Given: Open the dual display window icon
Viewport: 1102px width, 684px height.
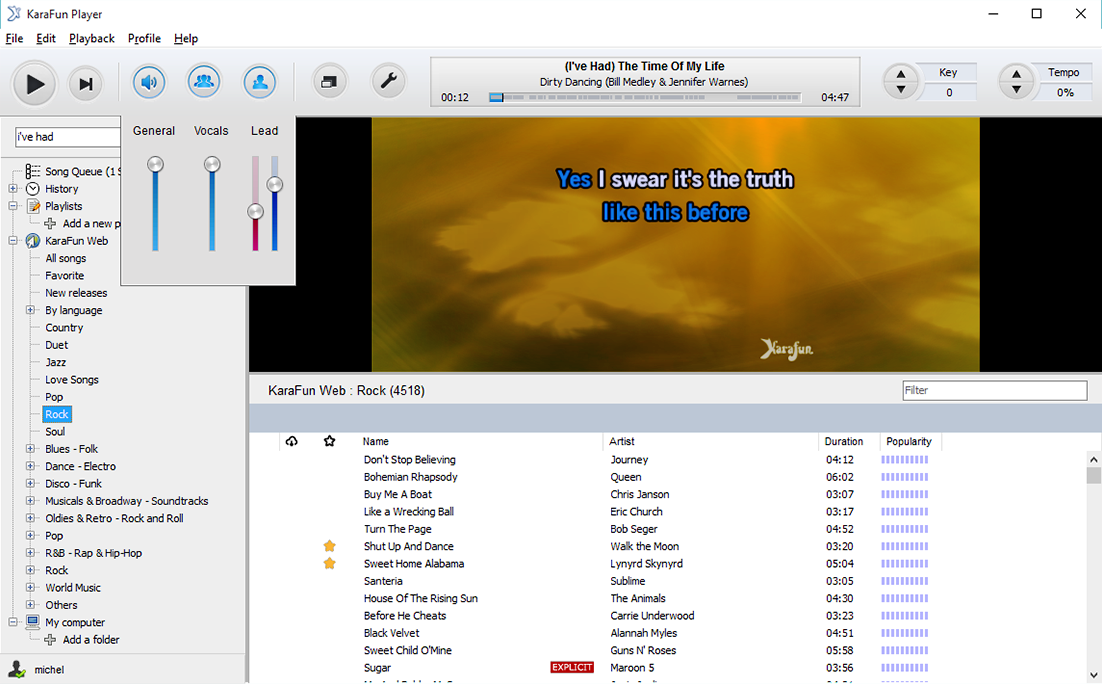Looking at the screenshot, I should click(x=328, y=82).
